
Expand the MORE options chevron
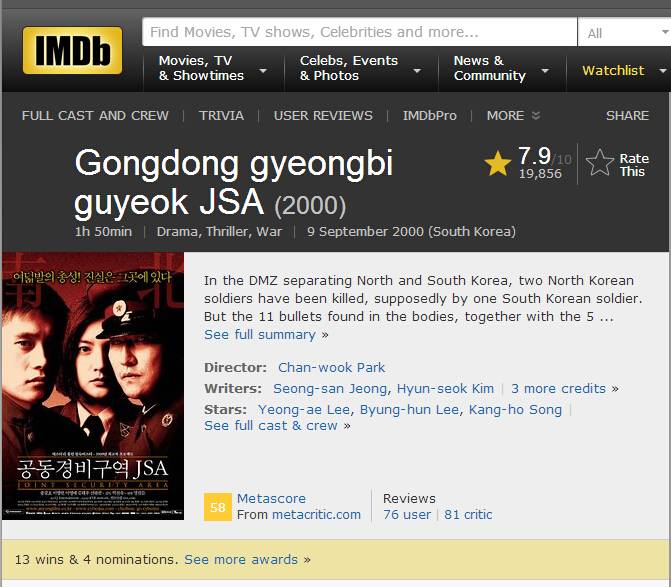click(536, 116)
